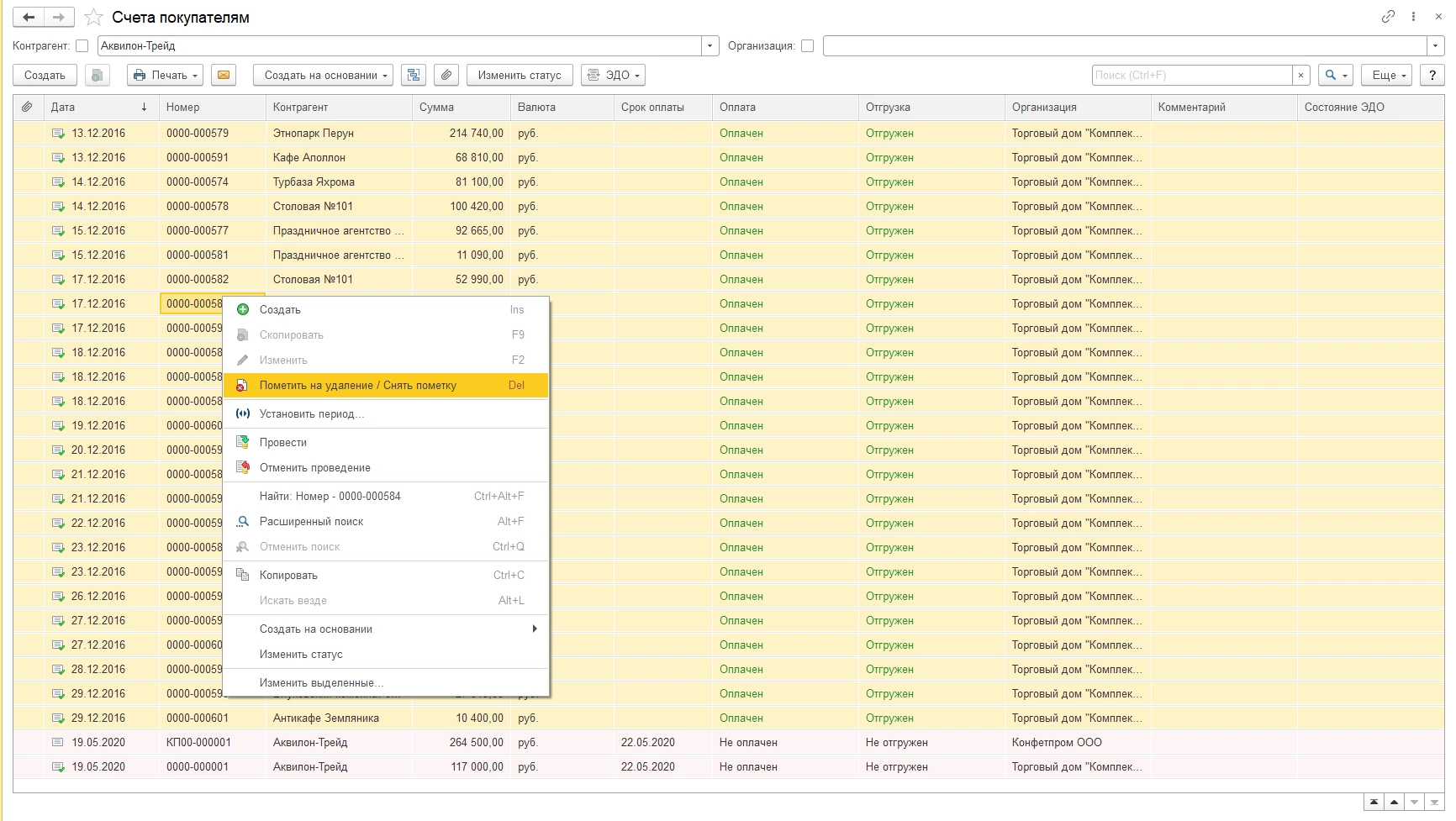Add page to favorites with star icon

[94, 18]
